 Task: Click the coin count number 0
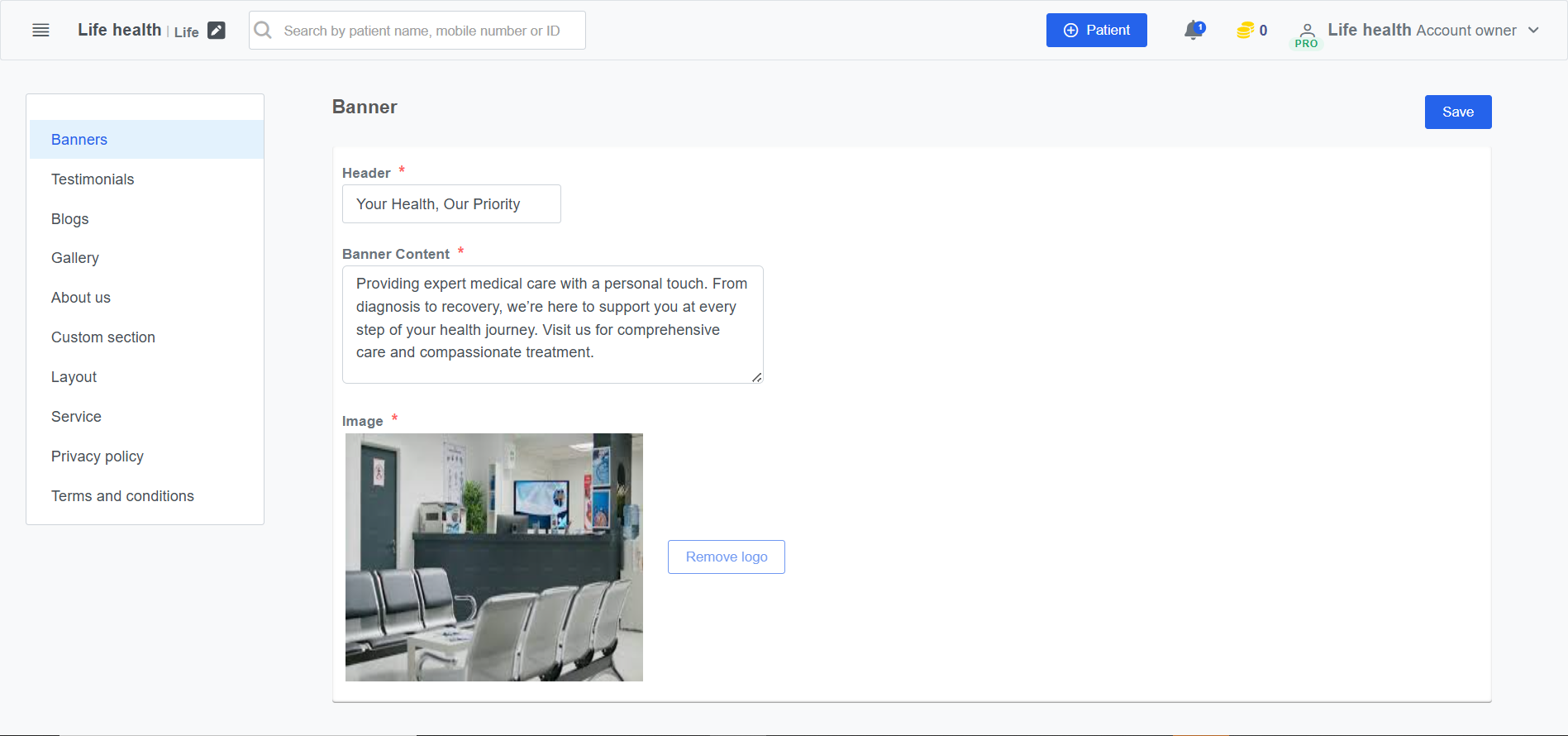(1263, 31)
